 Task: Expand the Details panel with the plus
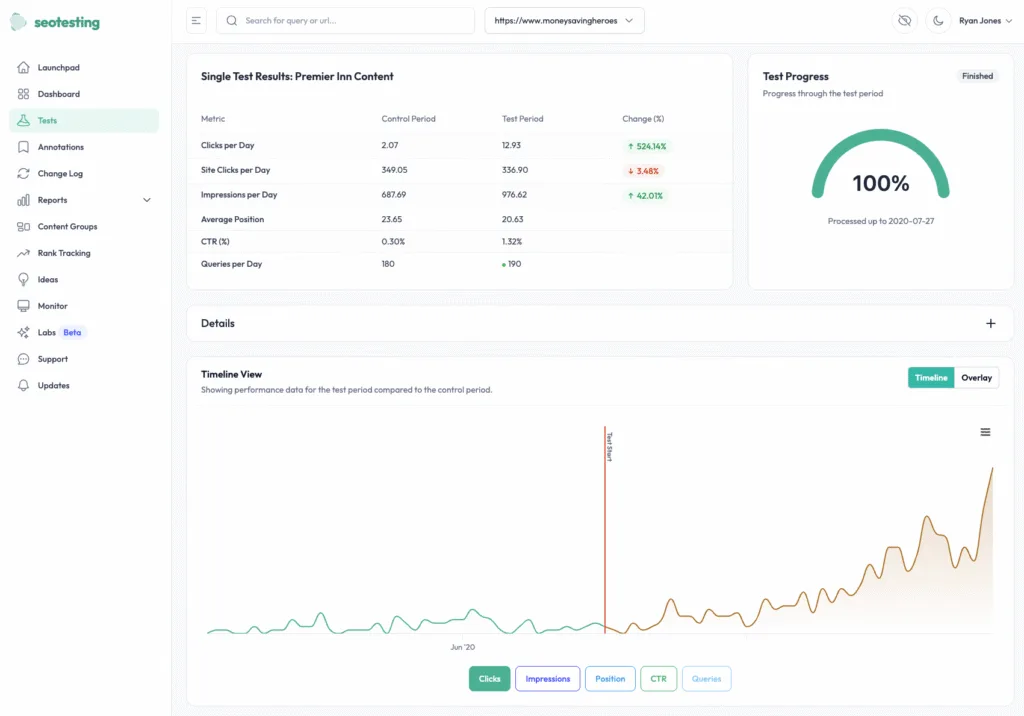point(991,323)
